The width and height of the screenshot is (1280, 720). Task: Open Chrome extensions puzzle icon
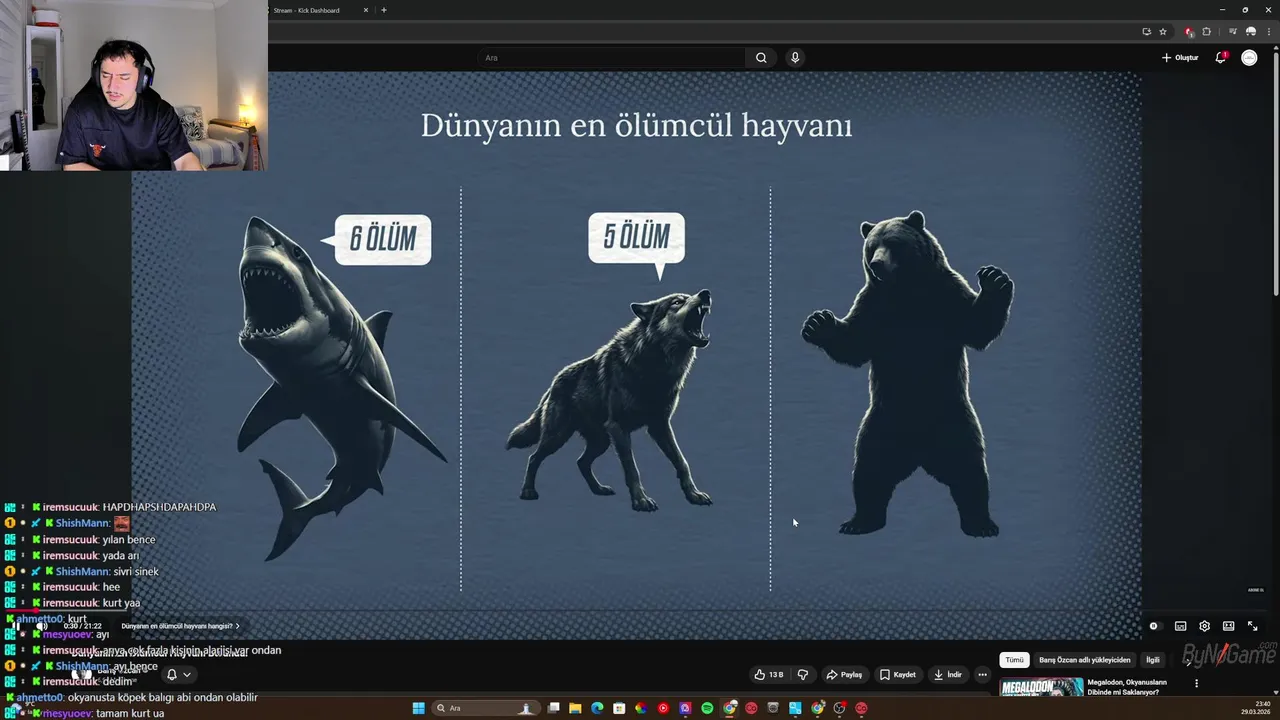point(1206,31)
